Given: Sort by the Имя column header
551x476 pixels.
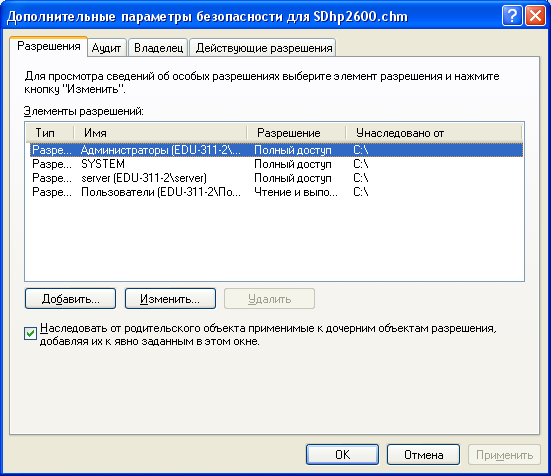Looking at the screenshot, I should coord(160,133).
